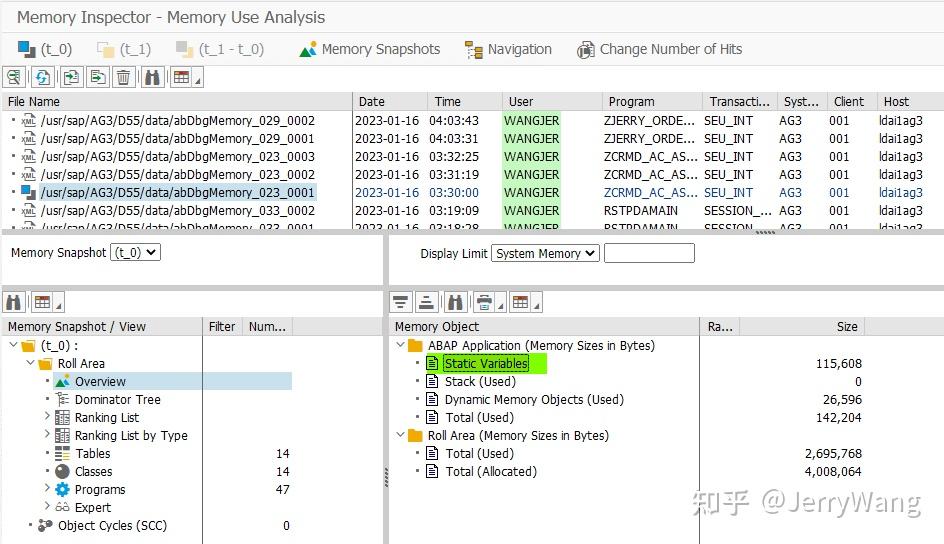Sort by File Name column header
Screen dimensions: 944x544
click(x=177, y=102)
